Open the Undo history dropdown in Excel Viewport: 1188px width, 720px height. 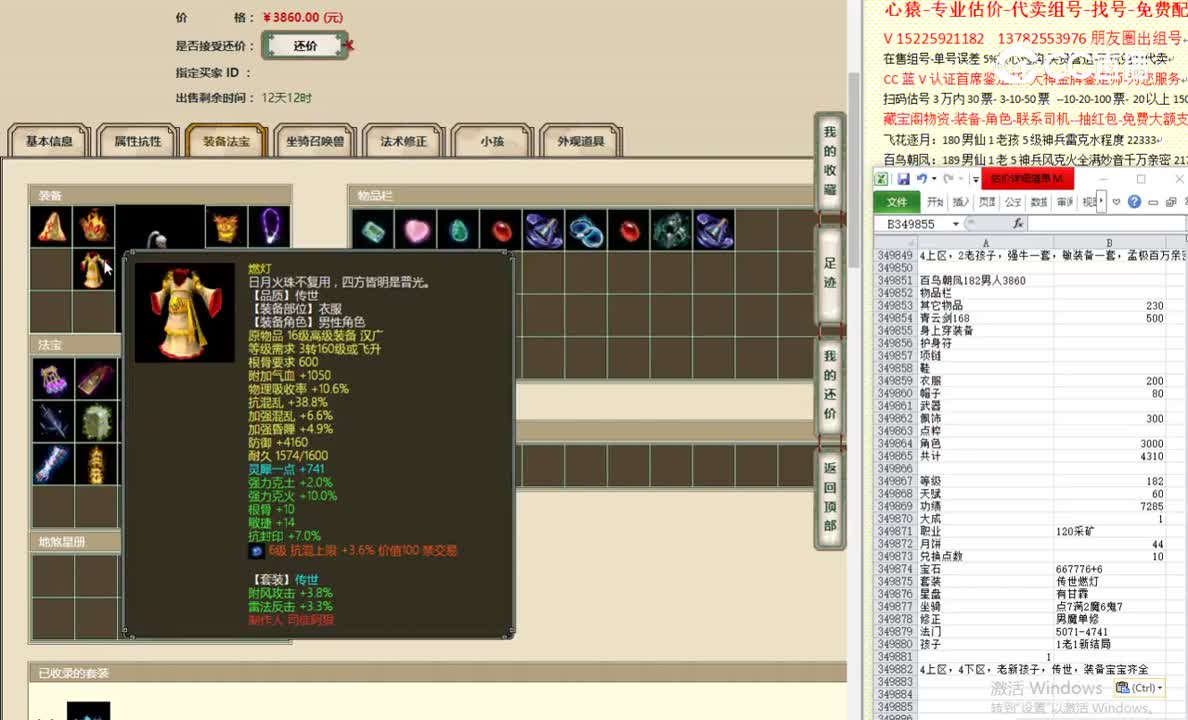pyautogui.click(x=933, y=178)
